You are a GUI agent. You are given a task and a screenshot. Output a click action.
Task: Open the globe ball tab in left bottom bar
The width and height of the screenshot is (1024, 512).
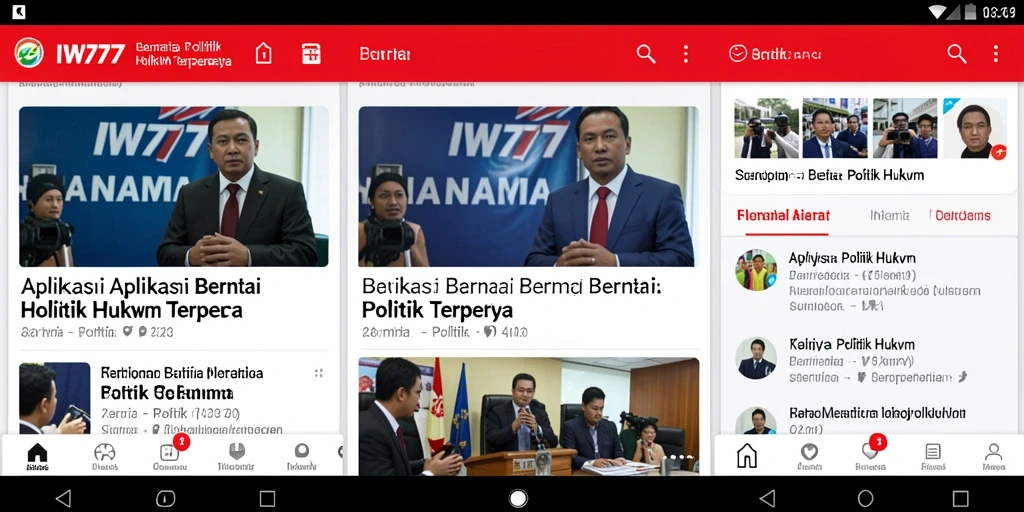click(104, 456)
